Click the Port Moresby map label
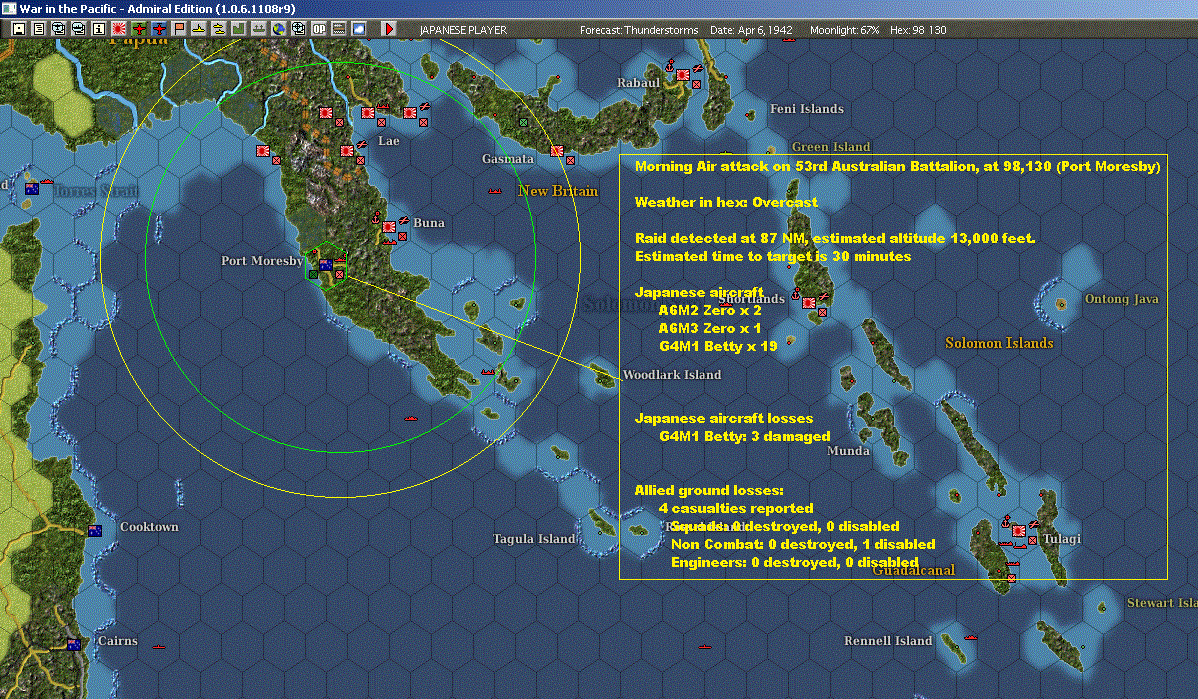This screenshot has width=1198, height=699. click(262, 261)
